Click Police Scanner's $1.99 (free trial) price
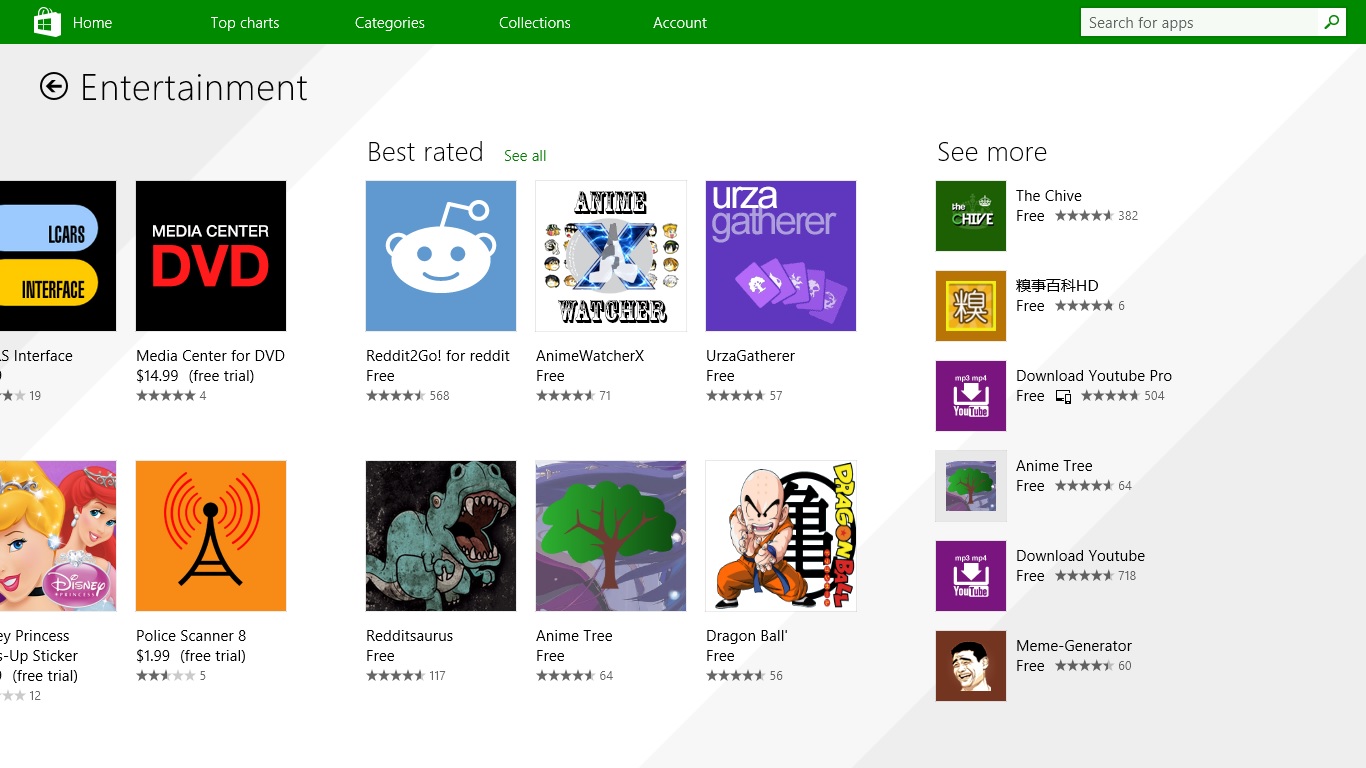 click(191, 656)
